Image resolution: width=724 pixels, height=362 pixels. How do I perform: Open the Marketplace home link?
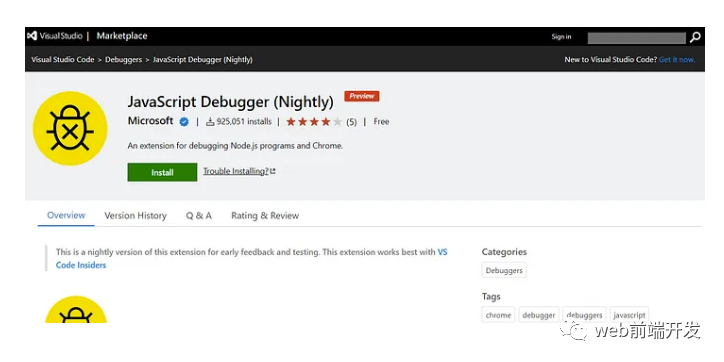122,36
